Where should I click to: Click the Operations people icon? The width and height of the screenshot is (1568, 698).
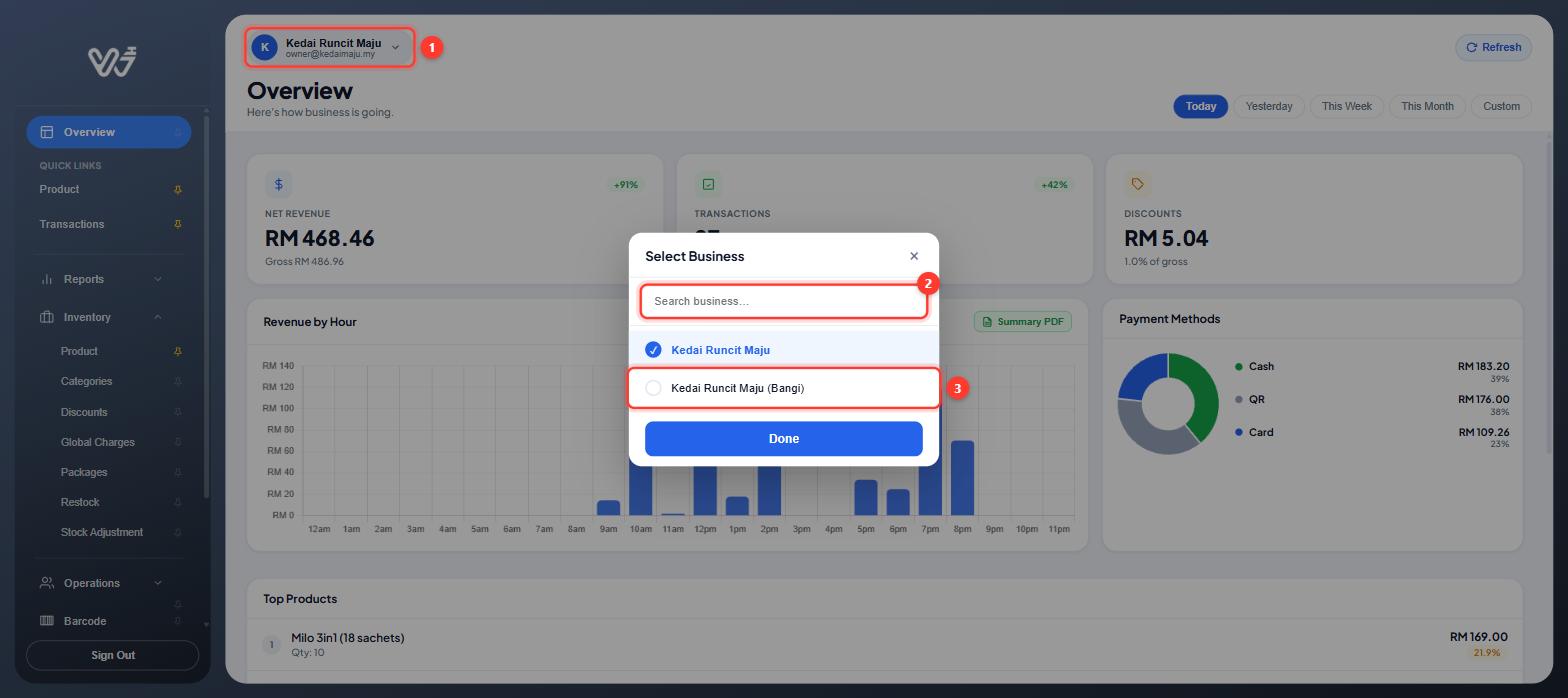46,583
